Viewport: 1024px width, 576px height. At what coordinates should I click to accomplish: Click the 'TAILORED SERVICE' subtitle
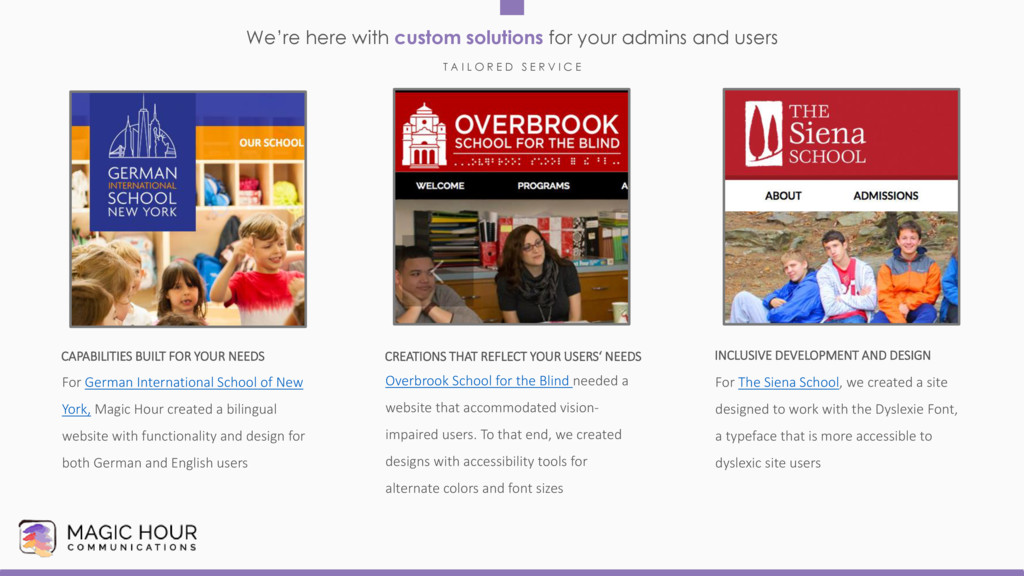pyautogui.click(x=513, y=67)
